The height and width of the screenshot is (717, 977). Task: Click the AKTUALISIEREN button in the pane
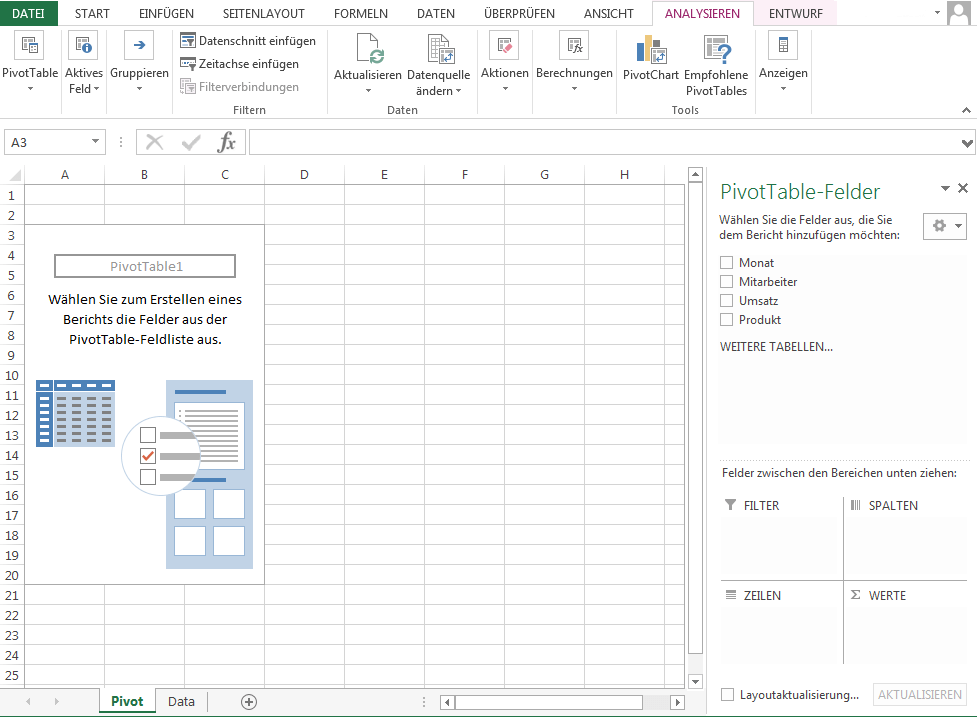[x=920, y=695]
